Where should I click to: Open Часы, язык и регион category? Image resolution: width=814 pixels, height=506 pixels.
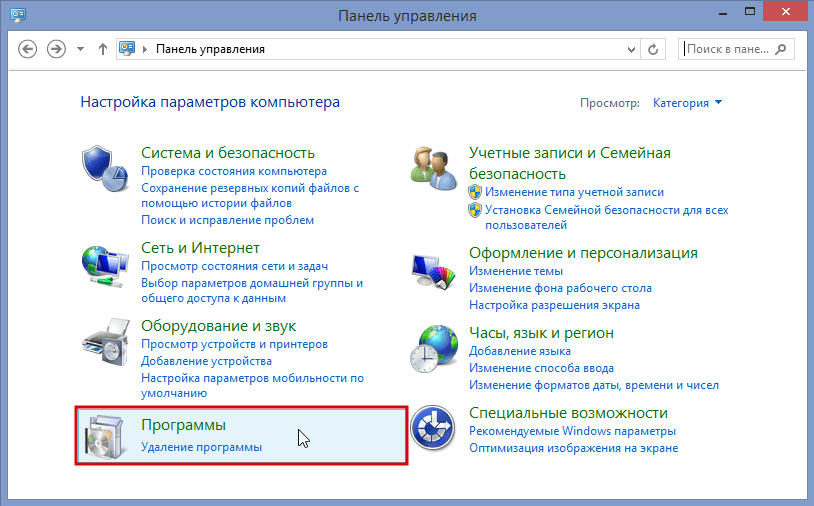coord(541,333)
